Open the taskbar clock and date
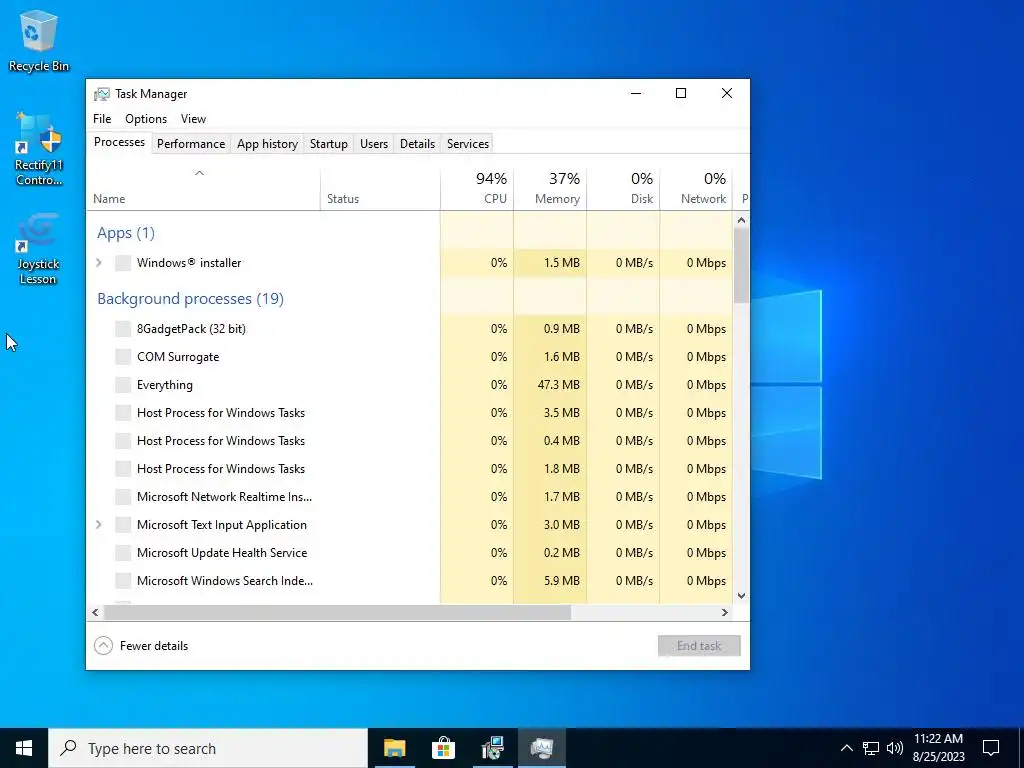The image size is (1024, 768). (x=938, y=748)
